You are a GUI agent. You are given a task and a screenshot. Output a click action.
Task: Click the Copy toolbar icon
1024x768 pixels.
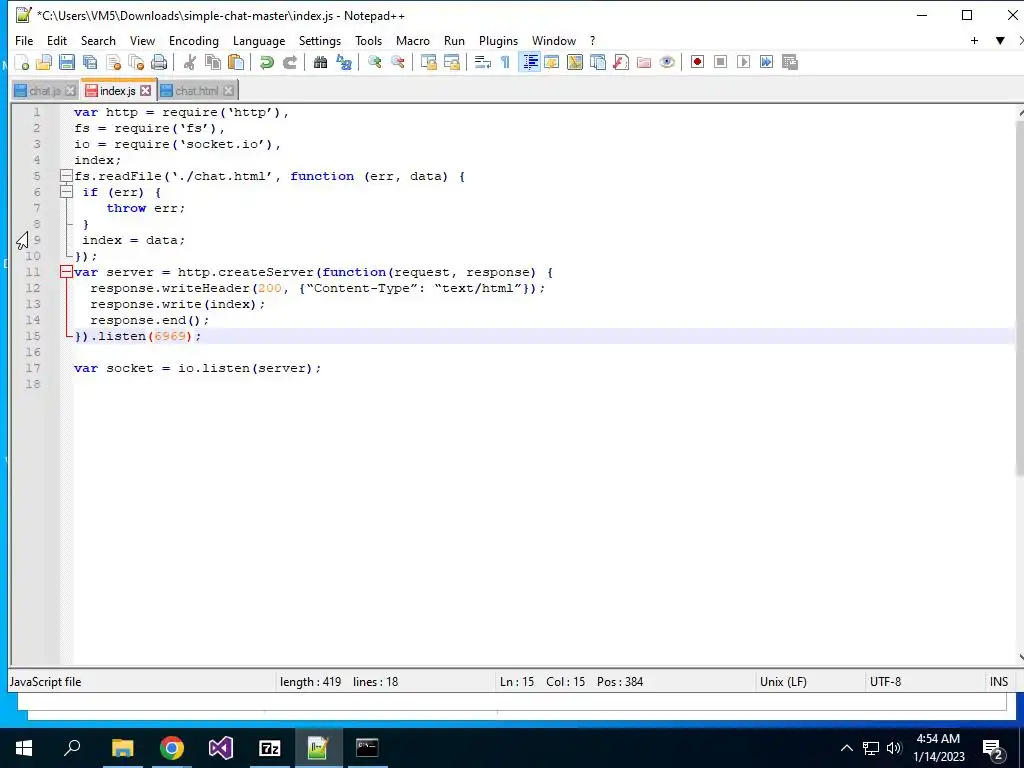213,62
